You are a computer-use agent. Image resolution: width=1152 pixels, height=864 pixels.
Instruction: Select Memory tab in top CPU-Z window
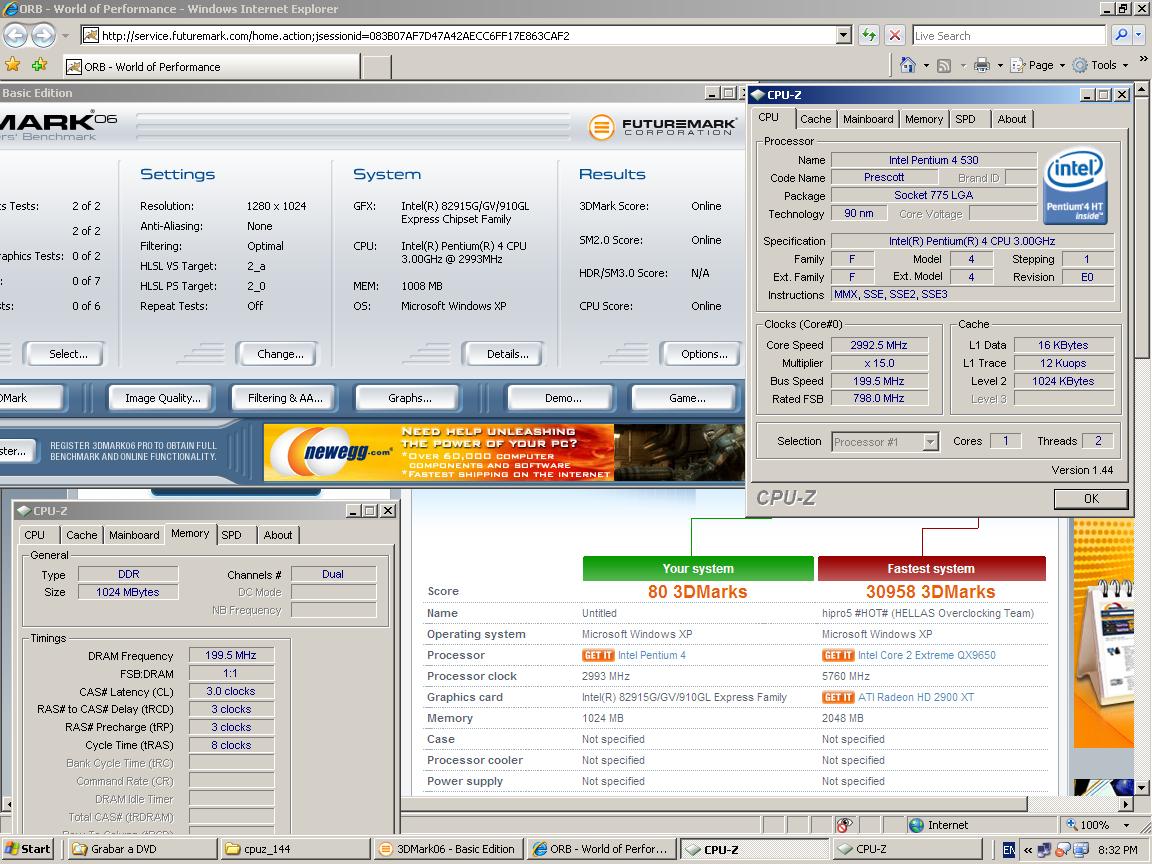(924, 119)
